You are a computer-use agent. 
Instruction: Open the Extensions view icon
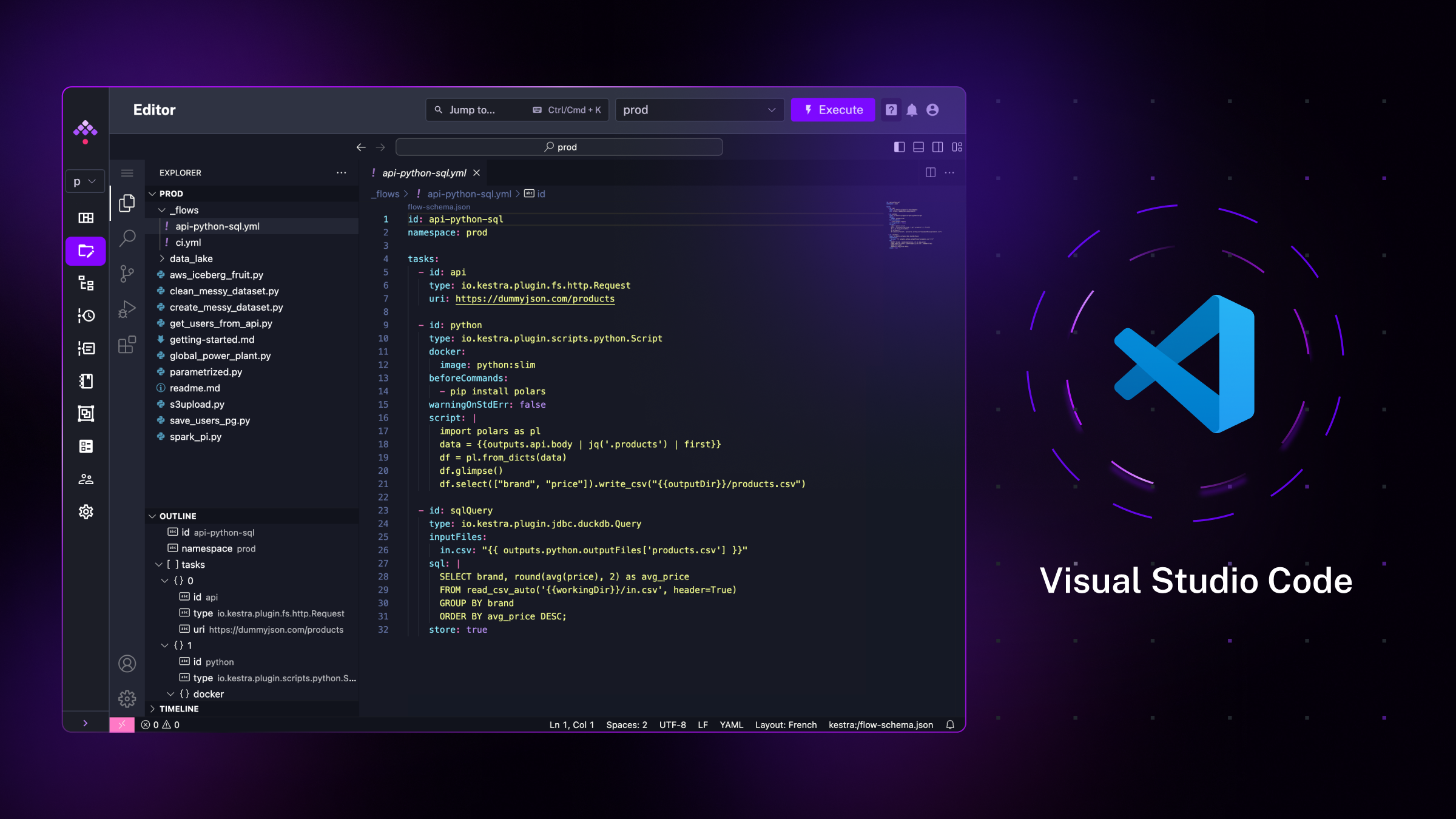(x=127, y=345)
